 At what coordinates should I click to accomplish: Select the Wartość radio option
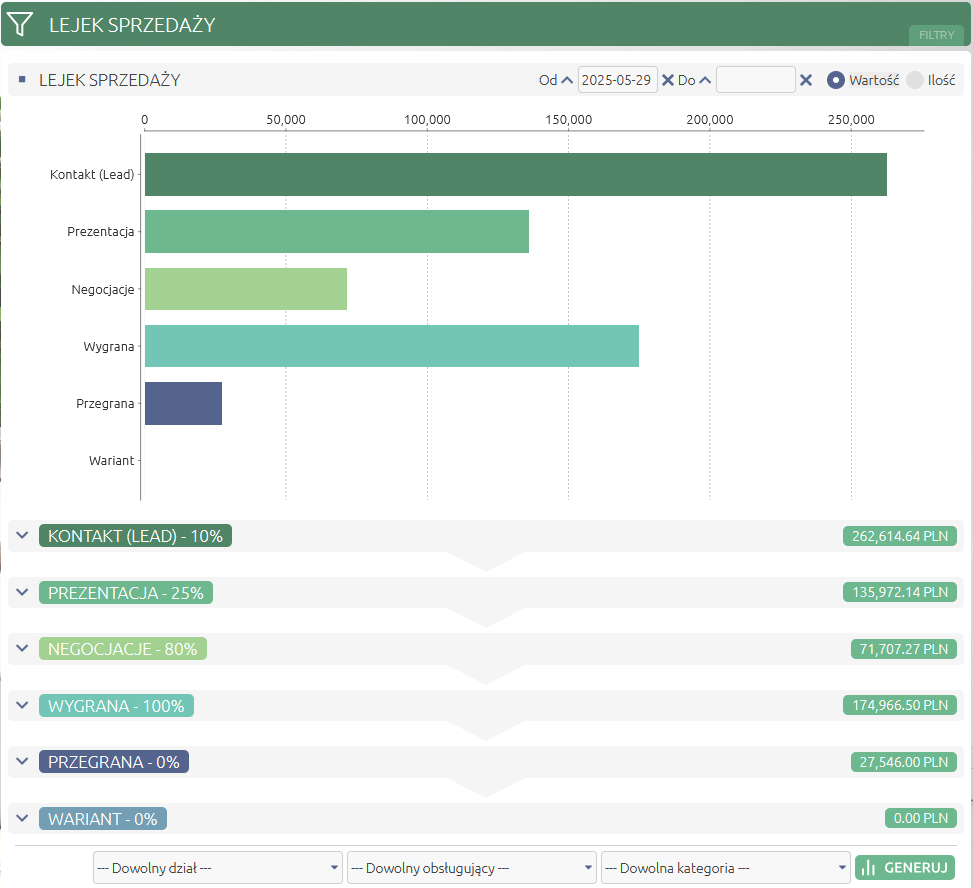836,80
